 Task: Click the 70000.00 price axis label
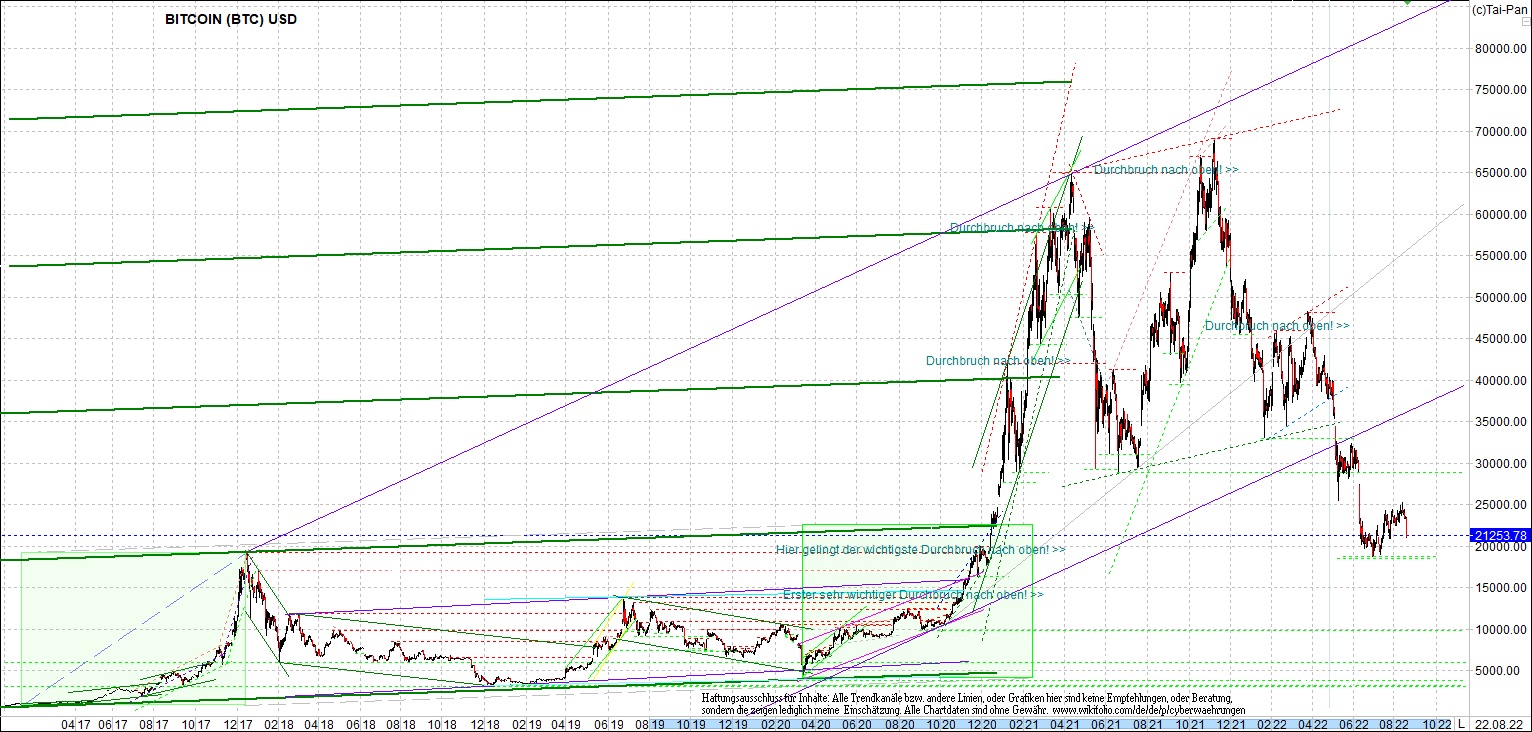click(1500, 131)
